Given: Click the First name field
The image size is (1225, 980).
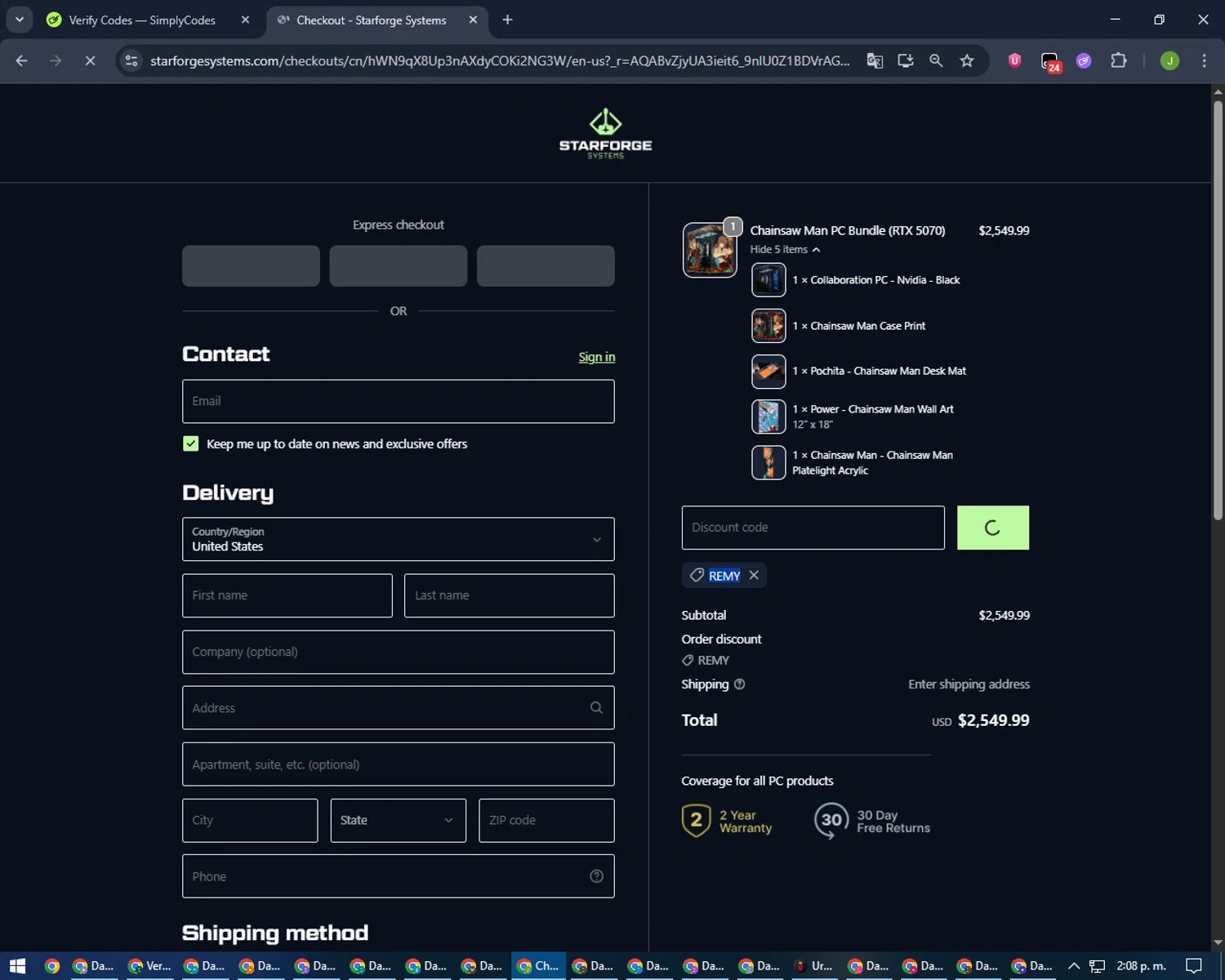Looking at the screenshot, I should pyautogui.click(x=287, y=595).
